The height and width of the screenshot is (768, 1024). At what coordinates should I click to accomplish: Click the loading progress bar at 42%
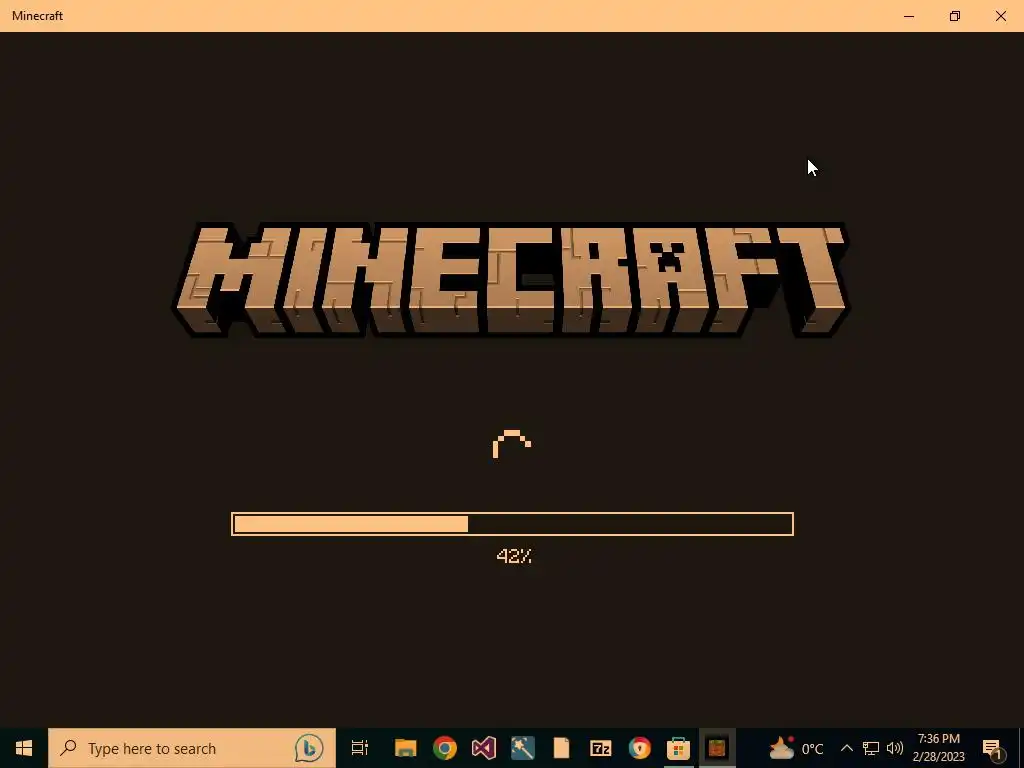coord(513,524)
